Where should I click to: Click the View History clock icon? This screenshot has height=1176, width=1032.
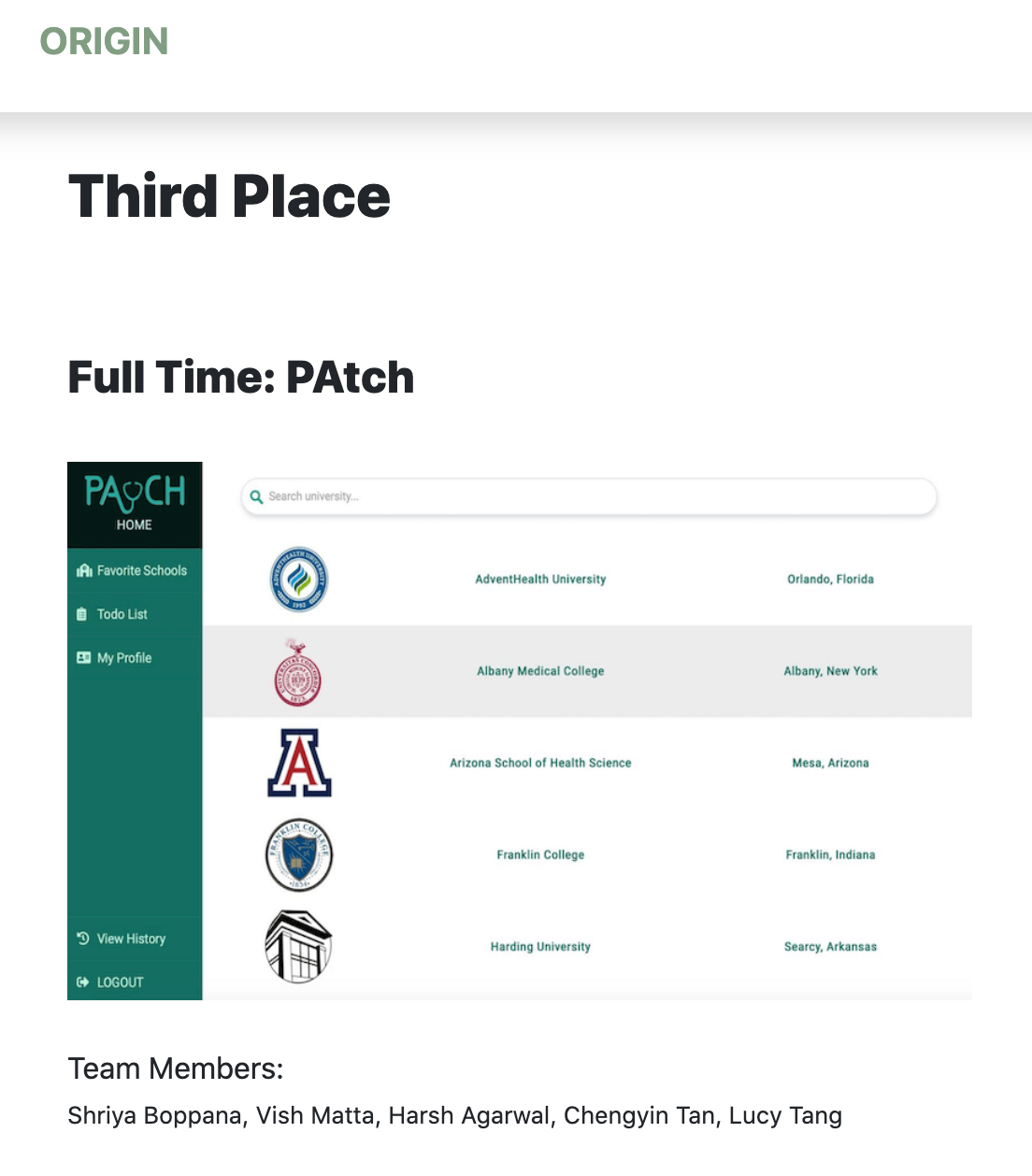click(x=83, y=939)
